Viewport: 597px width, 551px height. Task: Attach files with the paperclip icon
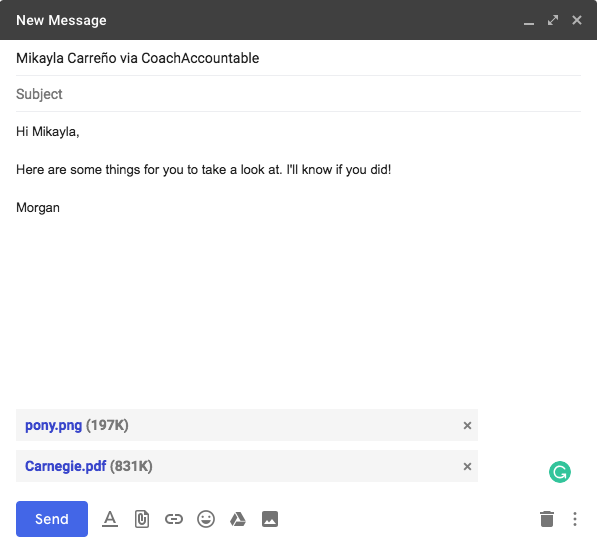tap(142, 519)
